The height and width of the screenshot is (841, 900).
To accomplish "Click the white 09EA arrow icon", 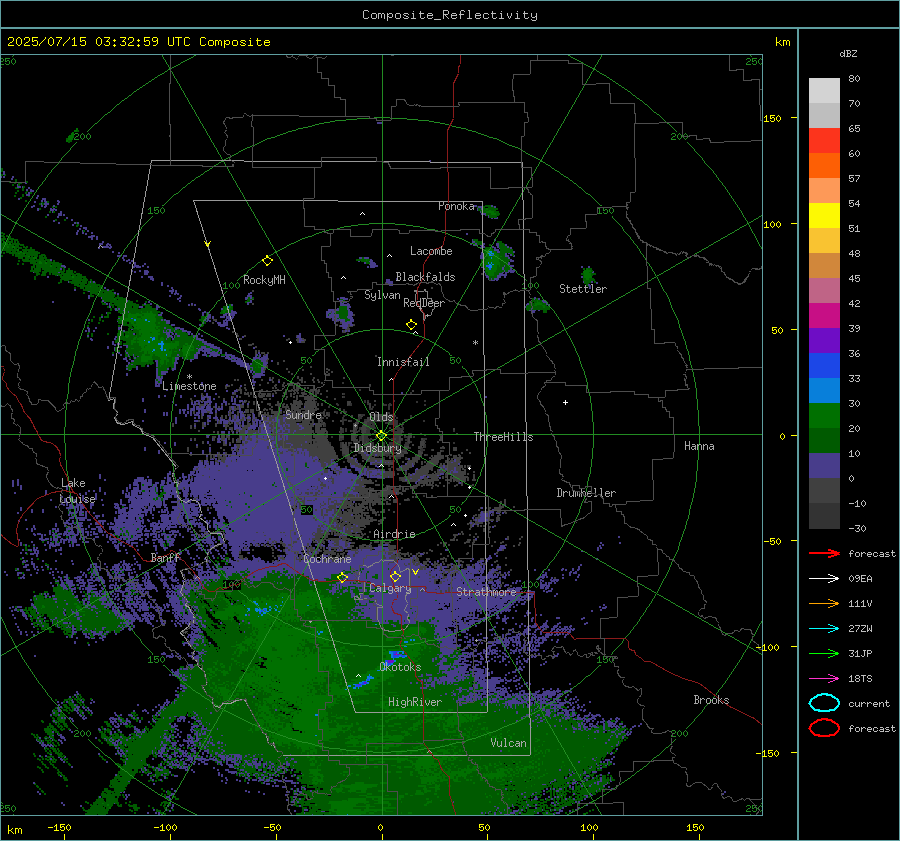I will (x=824, y=578).
